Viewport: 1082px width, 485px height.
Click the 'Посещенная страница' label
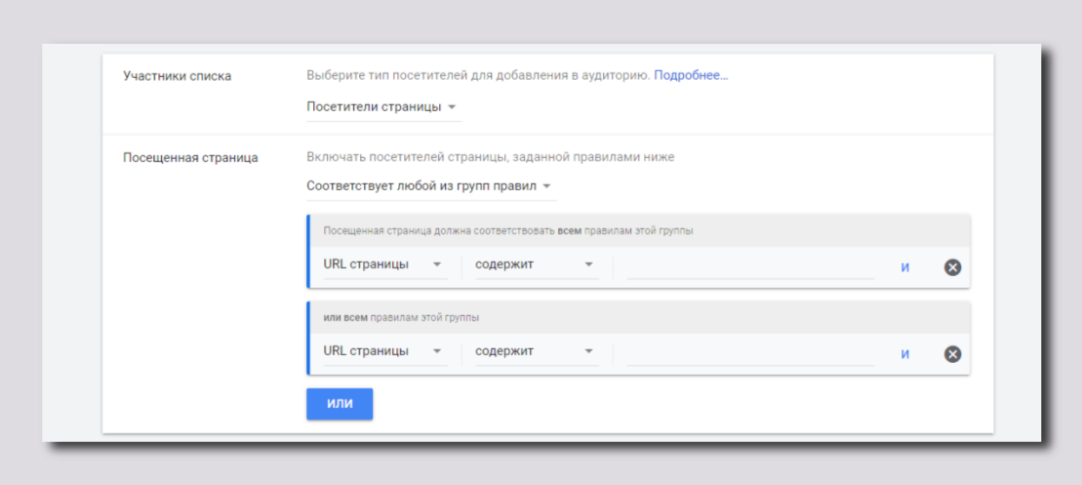(x=190, y=157)
